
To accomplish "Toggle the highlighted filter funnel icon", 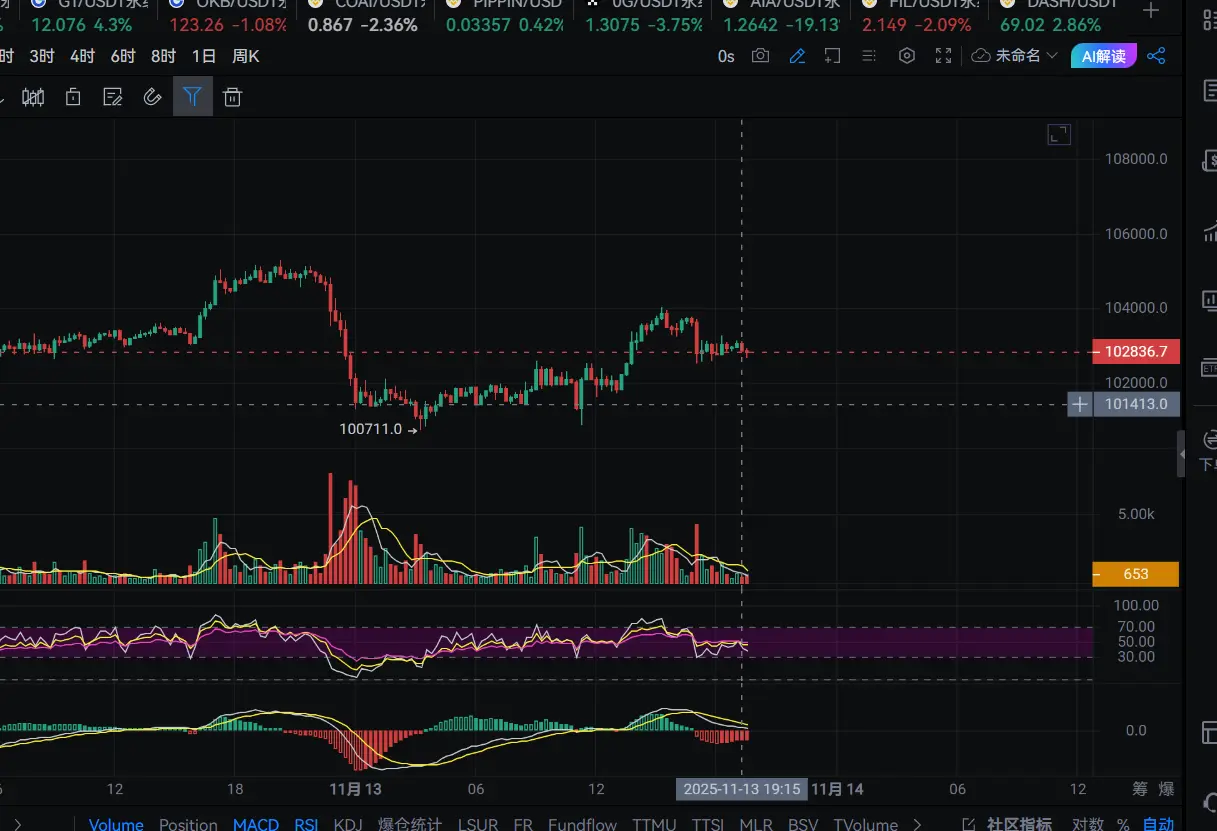I will click(193, 97).
